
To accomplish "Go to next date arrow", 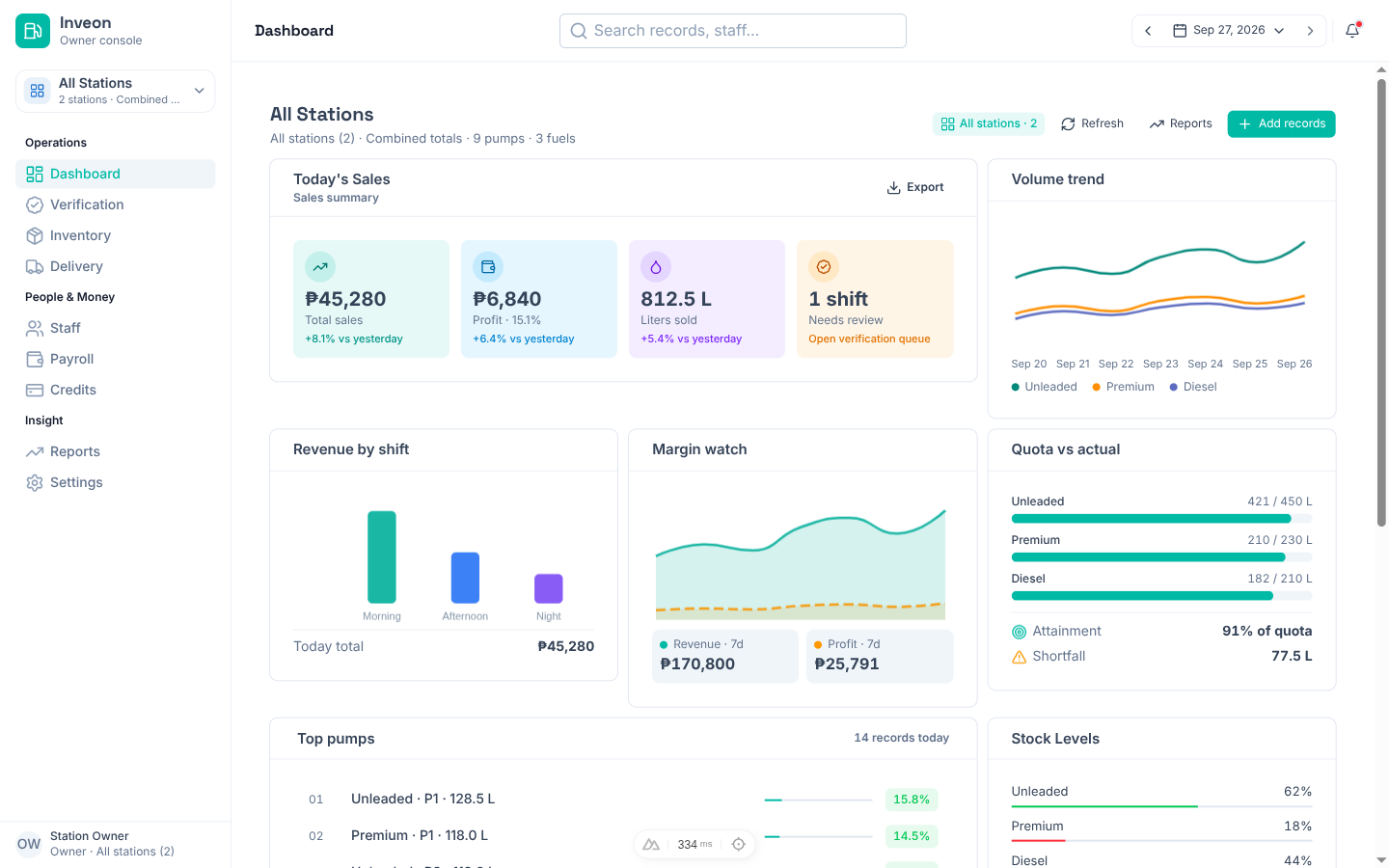I will (1310, 31).
